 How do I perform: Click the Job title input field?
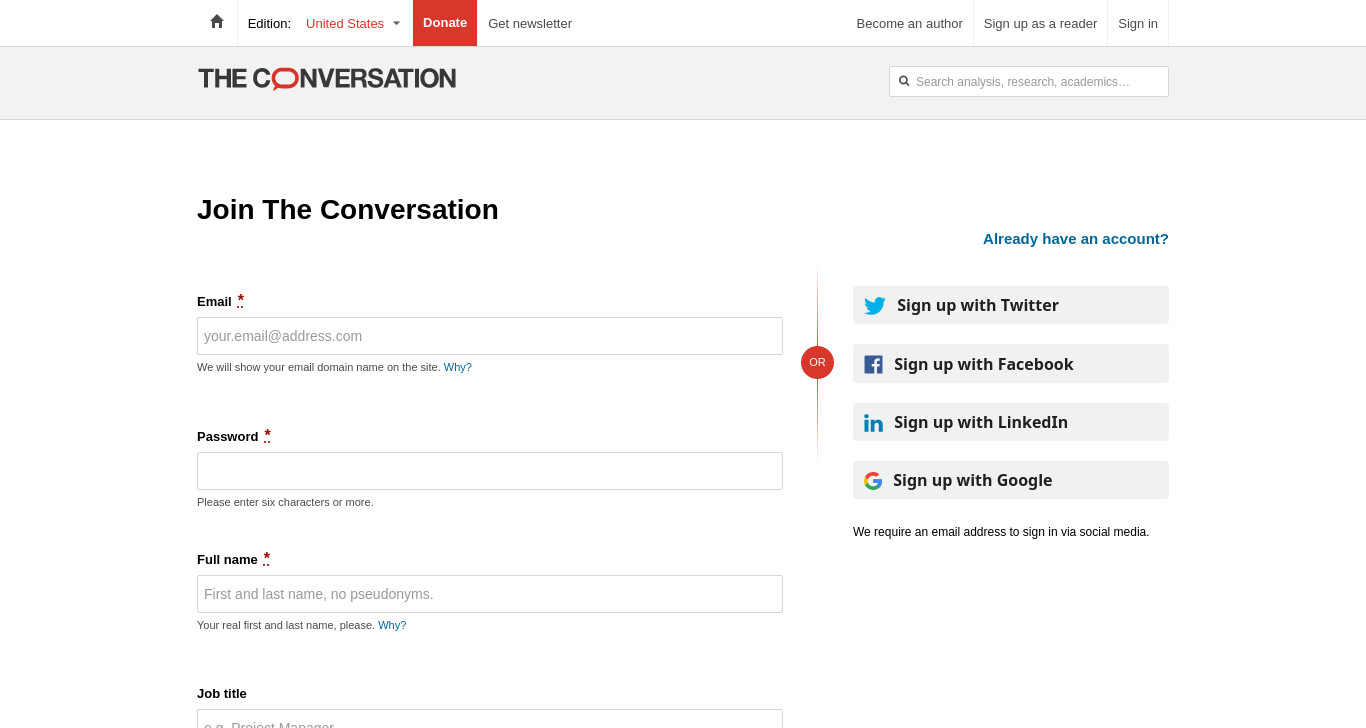(x=490, y=719)
